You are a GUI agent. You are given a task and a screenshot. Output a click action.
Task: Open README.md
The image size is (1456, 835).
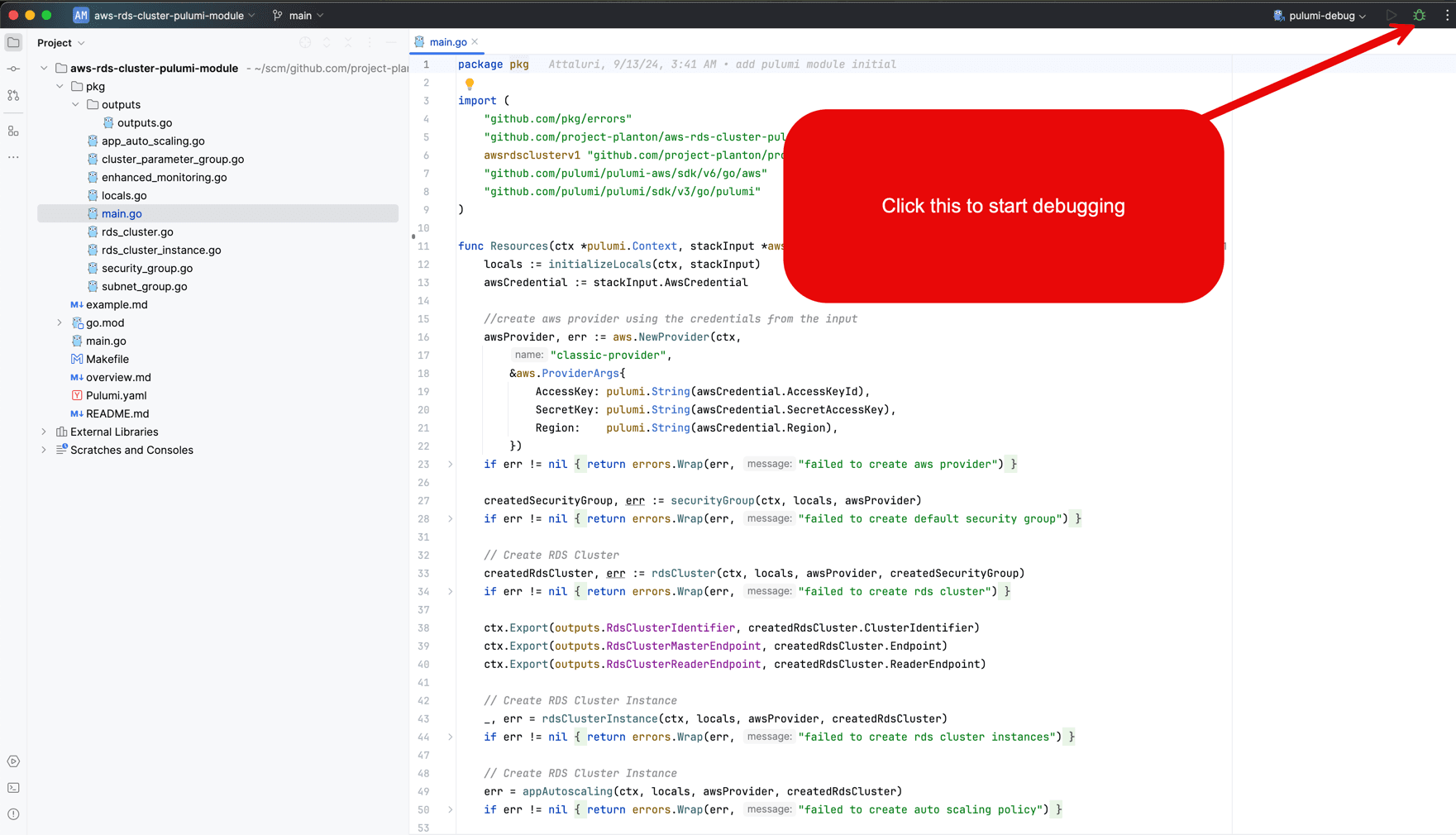(117, 414)
